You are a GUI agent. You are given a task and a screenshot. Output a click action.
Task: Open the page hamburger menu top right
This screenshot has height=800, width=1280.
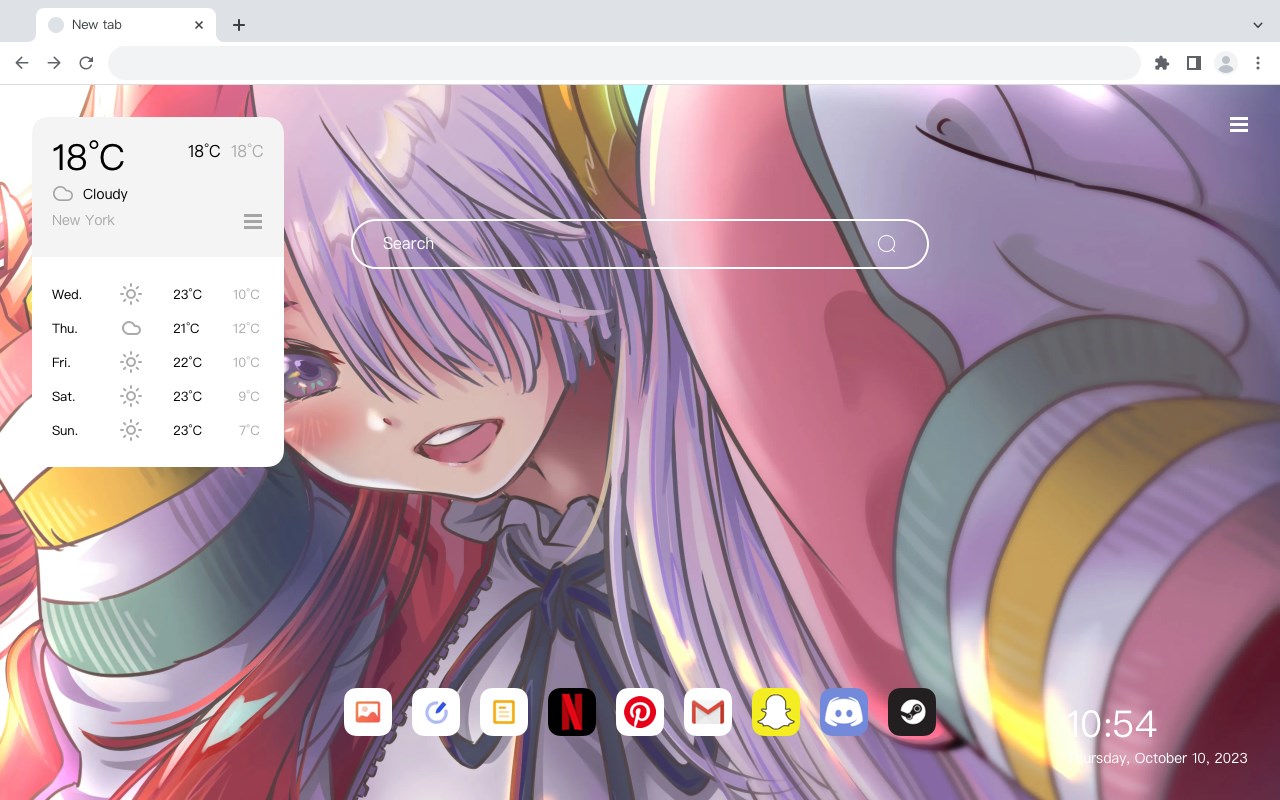click(1239, 125)
